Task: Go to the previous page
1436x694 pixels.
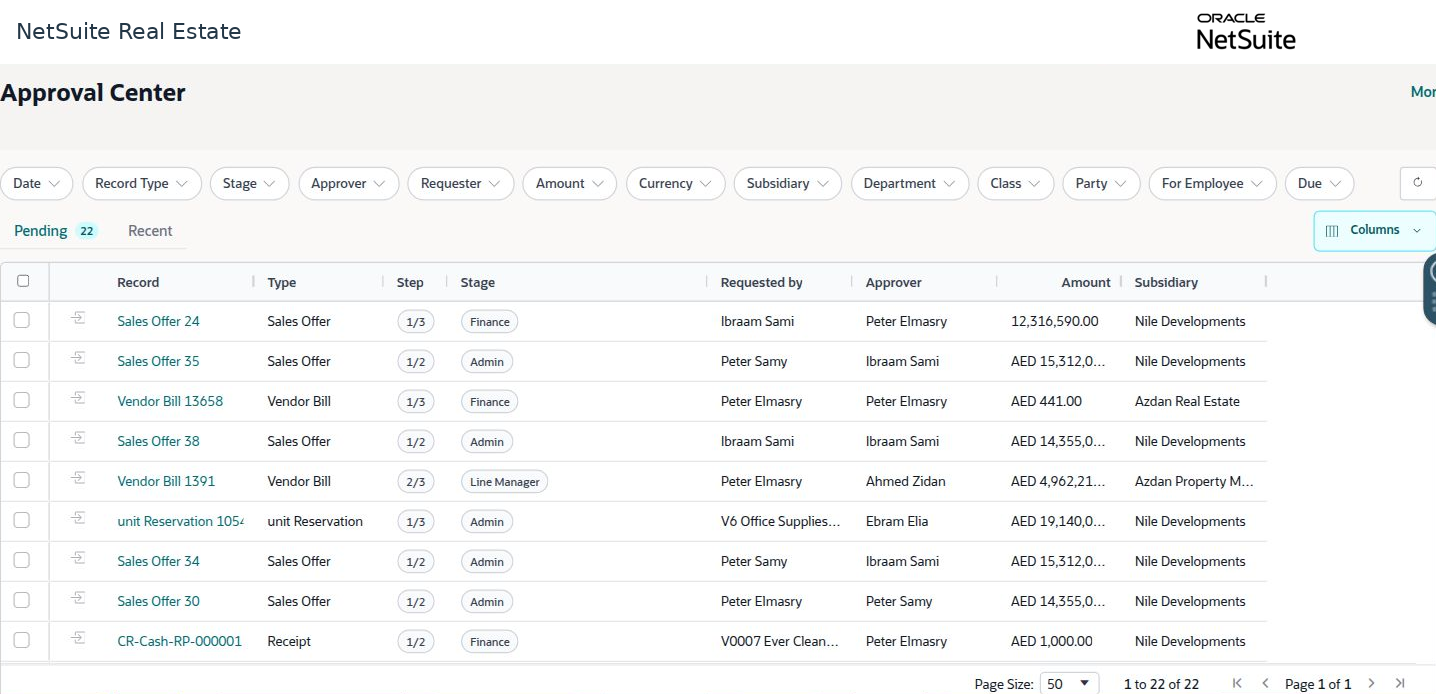Action: [x=1265, y=684]
